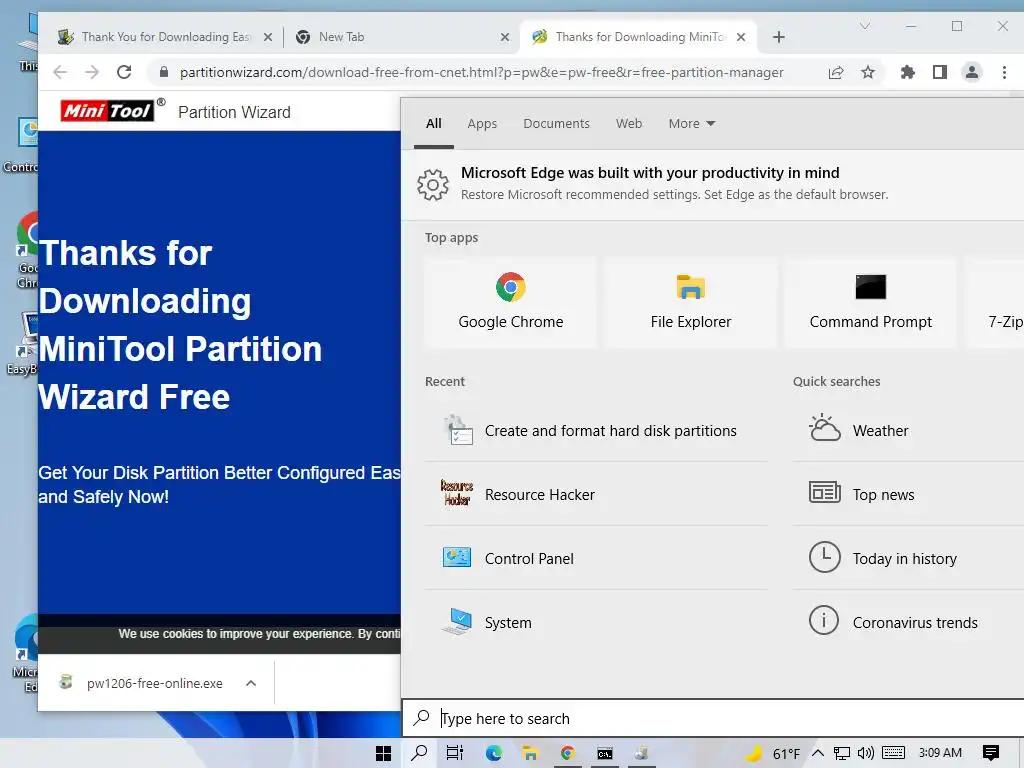Image resolution: width=1024 pixels, height=768 pixels.
Task: Toggle Chrome side panel icon
Action: tap(939, 72)
